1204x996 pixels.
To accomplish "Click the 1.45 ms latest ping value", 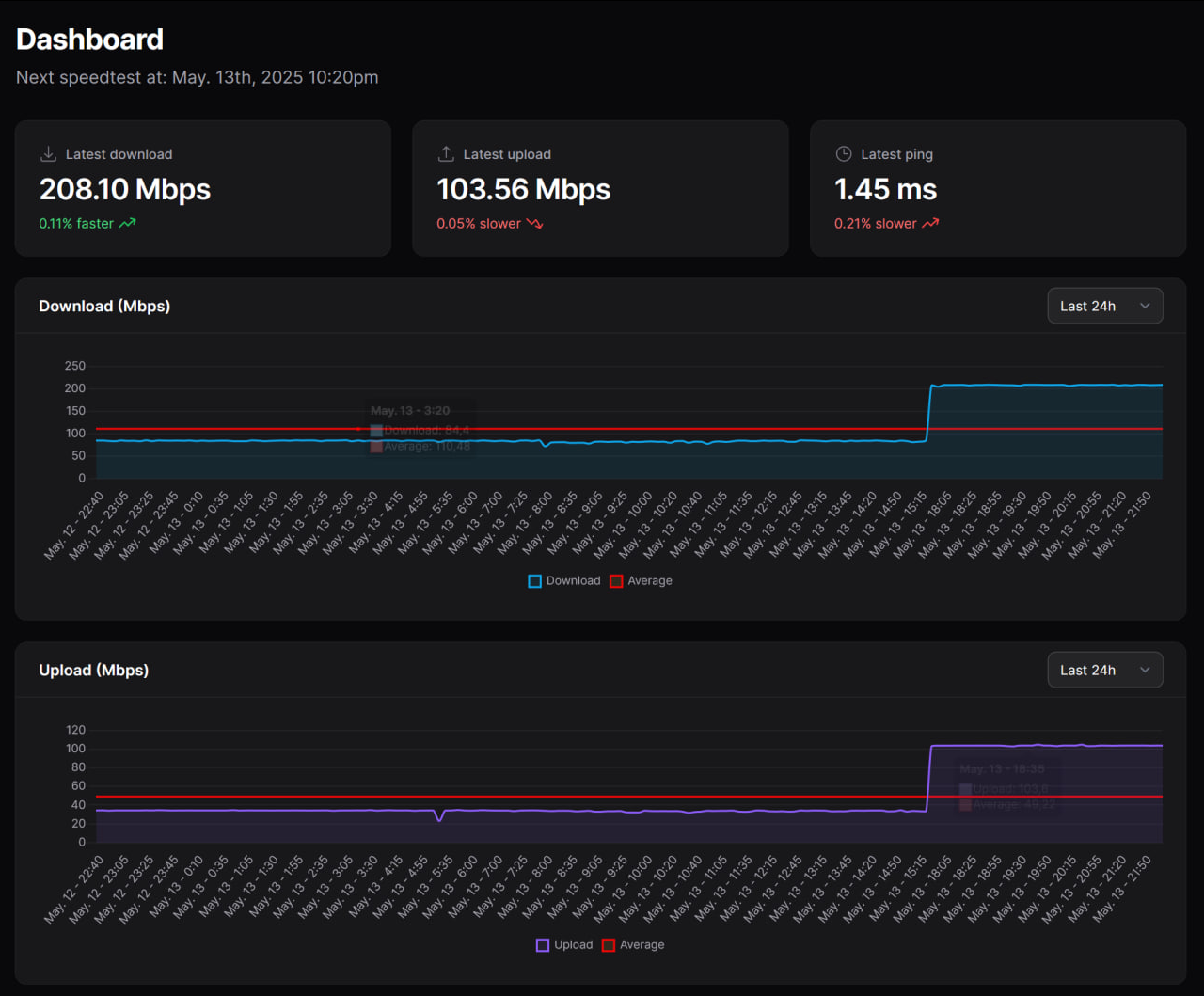I will coord(886,190).
